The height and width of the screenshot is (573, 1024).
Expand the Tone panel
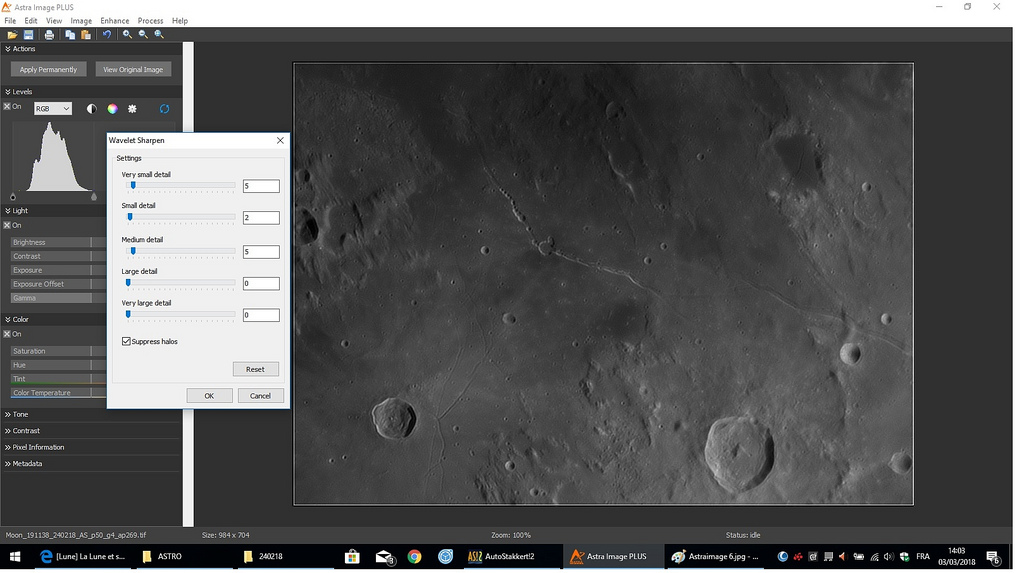(x=8, y=415)
